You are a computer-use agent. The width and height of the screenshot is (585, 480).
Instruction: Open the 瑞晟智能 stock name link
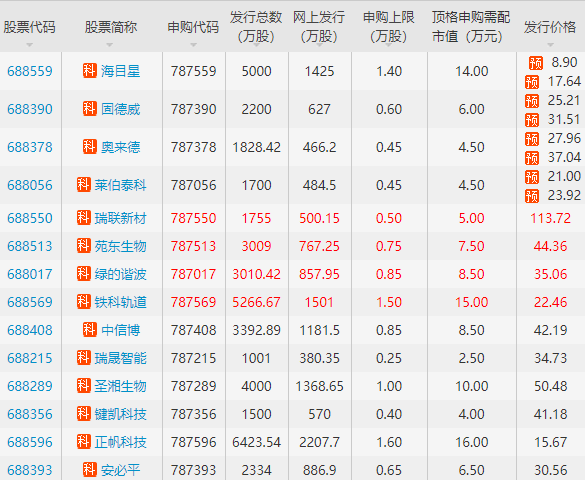point(121,358)
